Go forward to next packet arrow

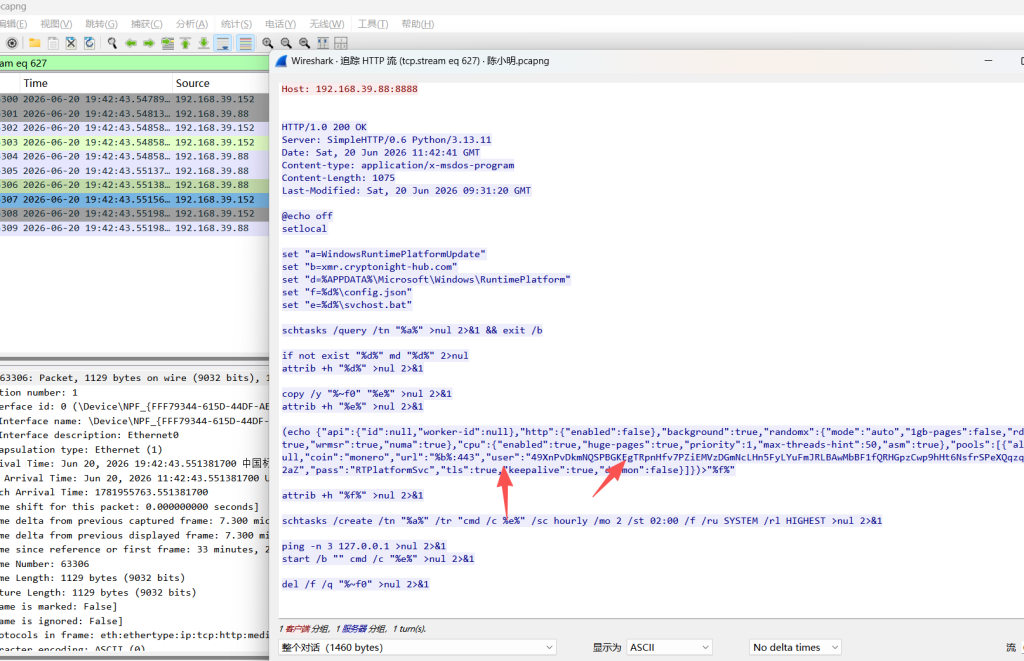pos(149,43)
